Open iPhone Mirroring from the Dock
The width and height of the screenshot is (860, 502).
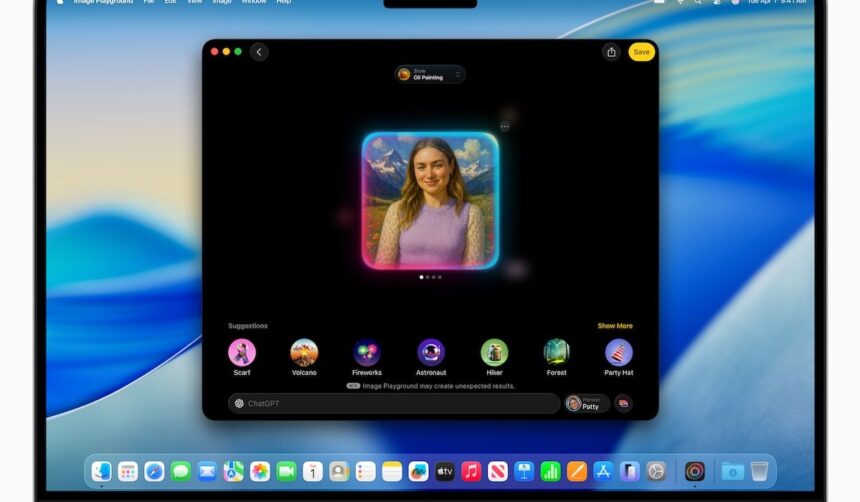point(629,471)
